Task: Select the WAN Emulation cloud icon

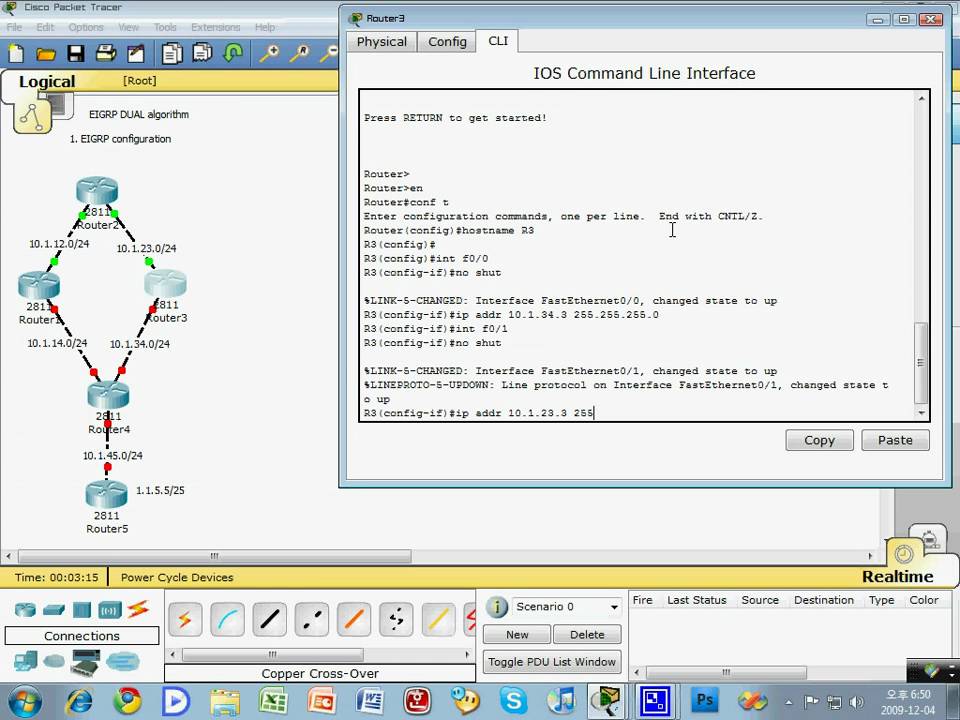Action: point(54,661)
